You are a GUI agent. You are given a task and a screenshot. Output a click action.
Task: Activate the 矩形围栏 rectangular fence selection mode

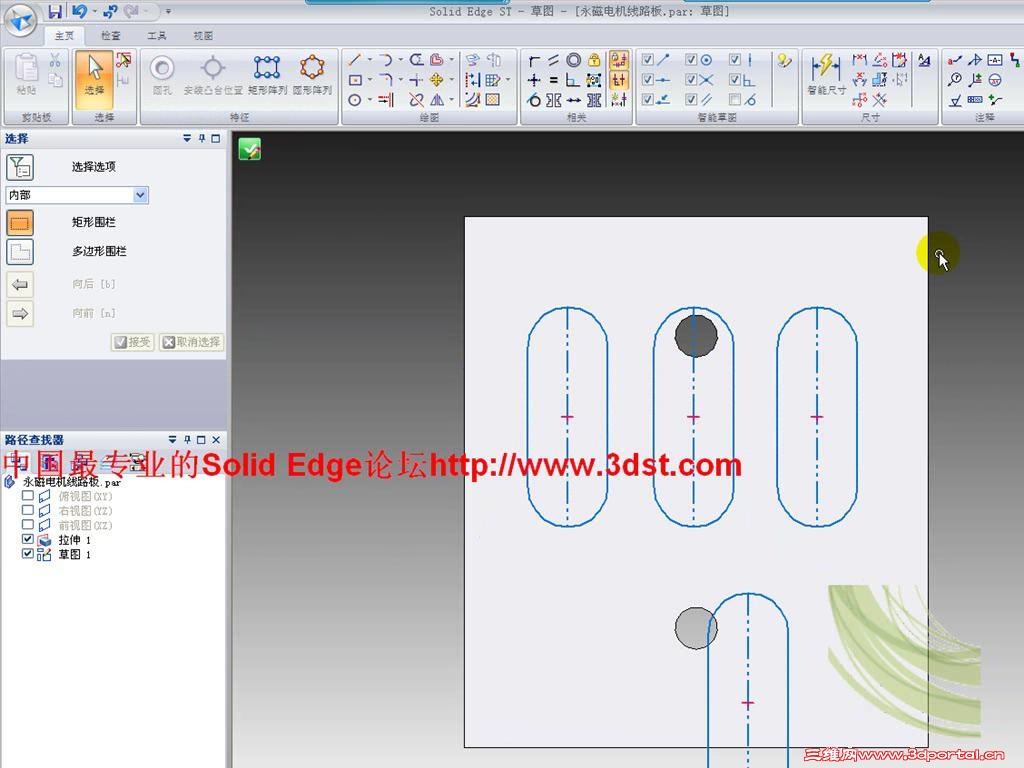(20, 222)
